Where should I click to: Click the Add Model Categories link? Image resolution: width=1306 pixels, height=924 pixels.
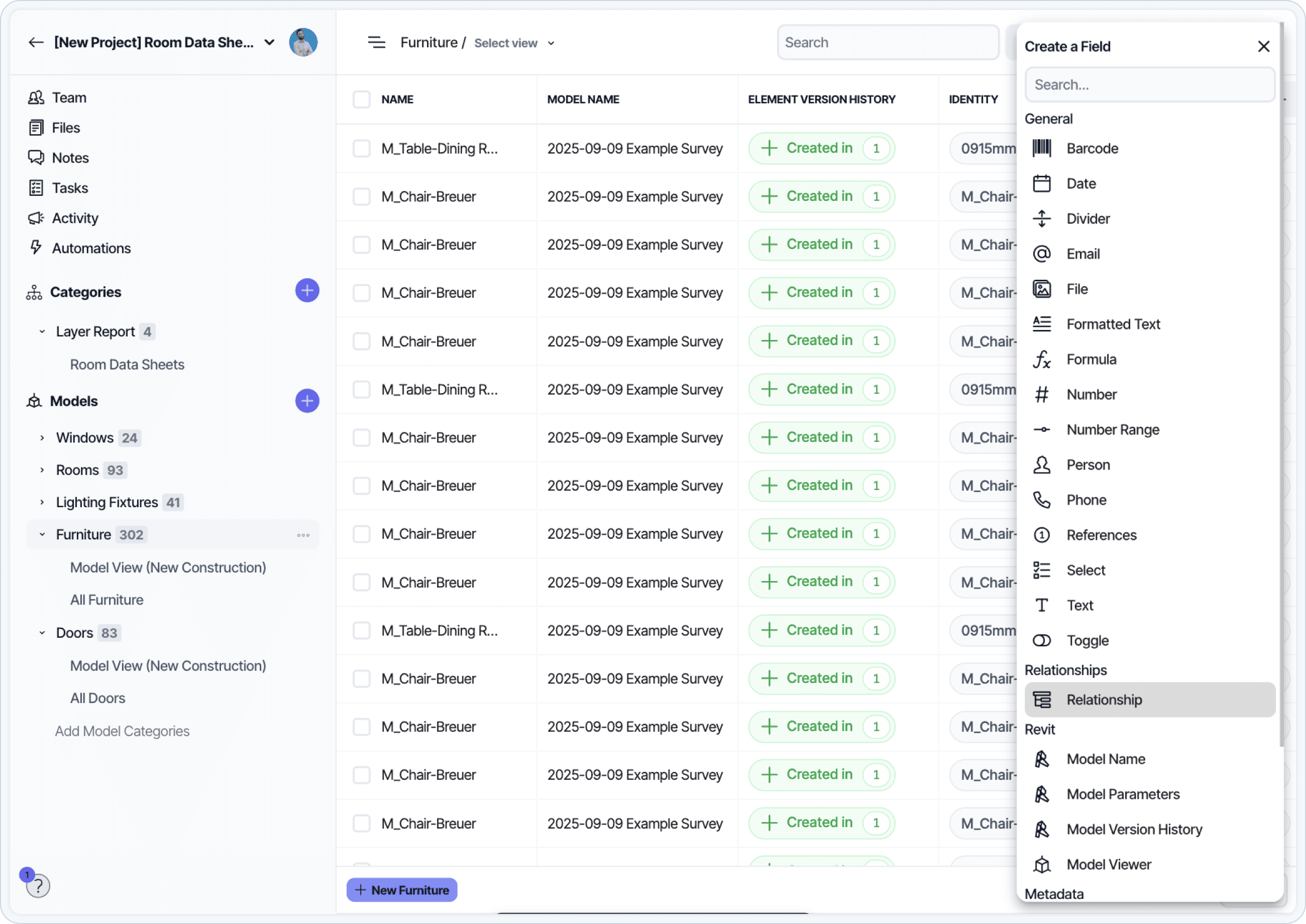click(x=122, y=731)
